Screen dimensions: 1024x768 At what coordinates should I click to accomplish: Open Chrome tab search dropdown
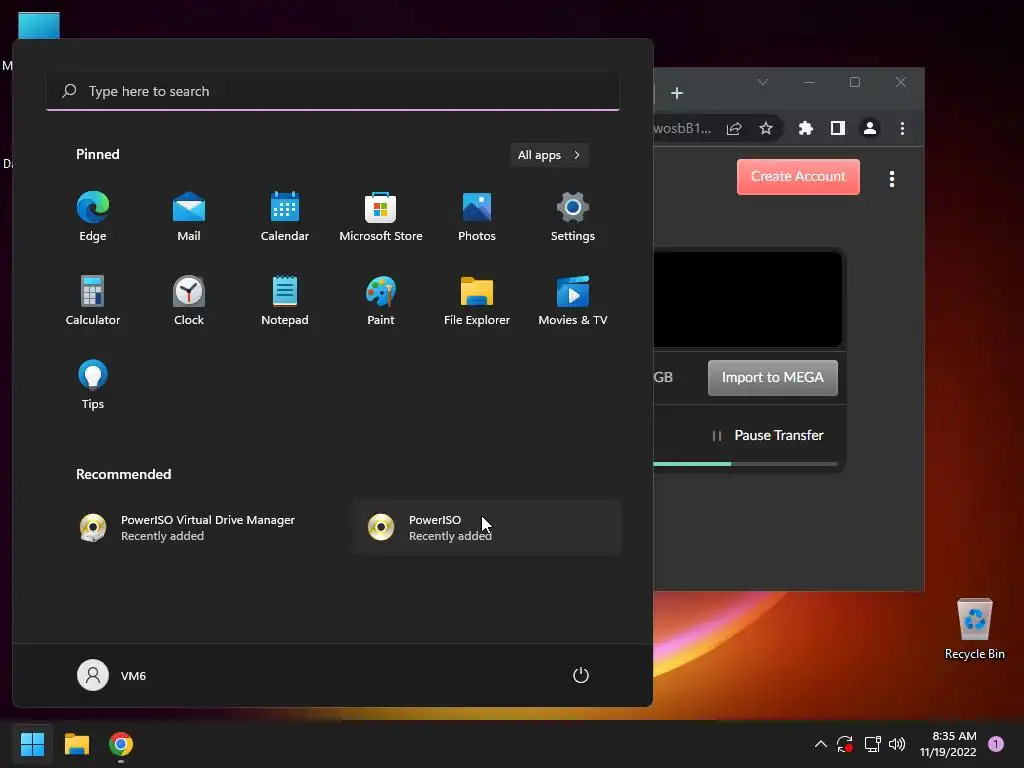tap(762, 82)
